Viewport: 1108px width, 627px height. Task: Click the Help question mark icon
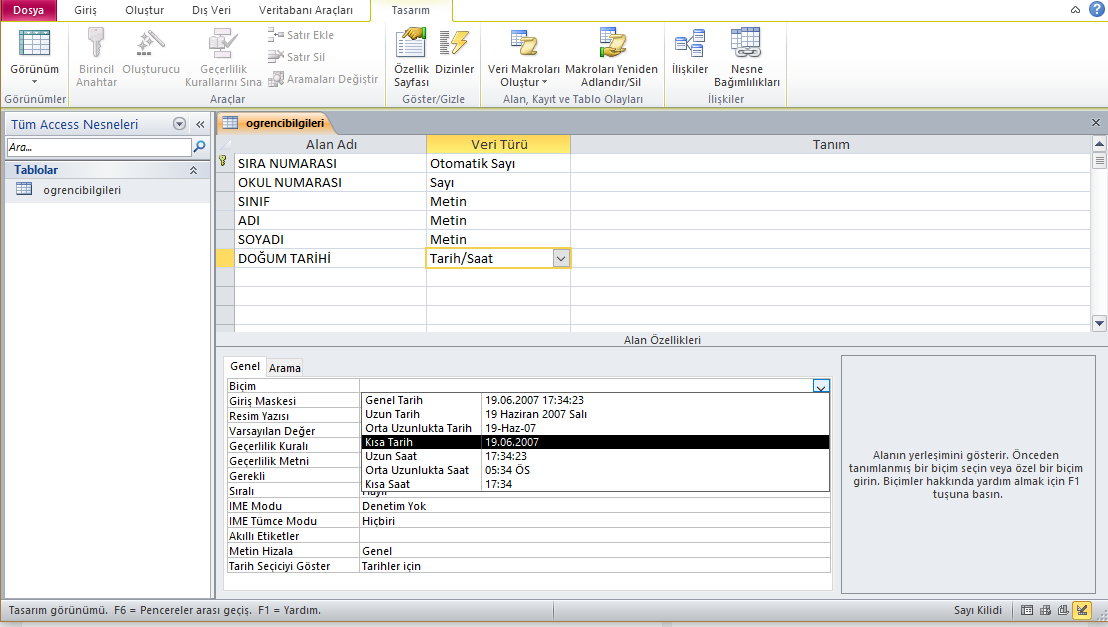pyautogui.click(x=1097, y=9)
